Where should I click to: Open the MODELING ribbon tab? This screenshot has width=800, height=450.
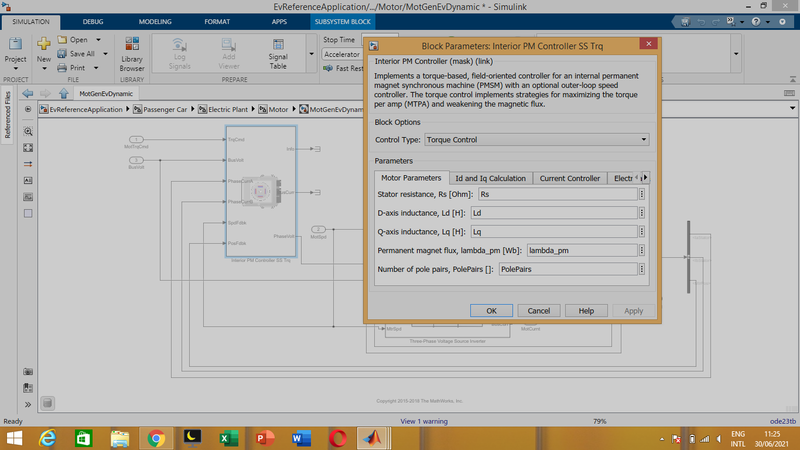click(154, 20)
